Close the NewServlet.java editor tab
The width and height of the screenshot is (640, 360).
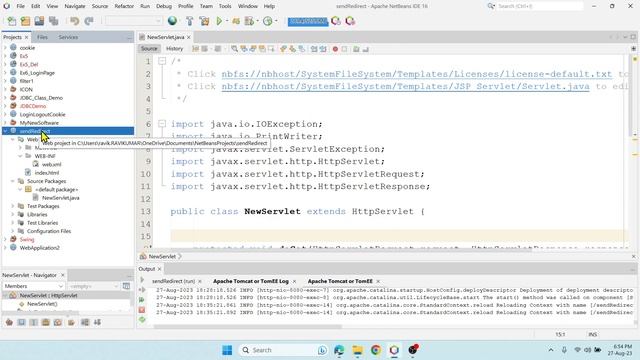pyautogui.click(x=189, y=37)
